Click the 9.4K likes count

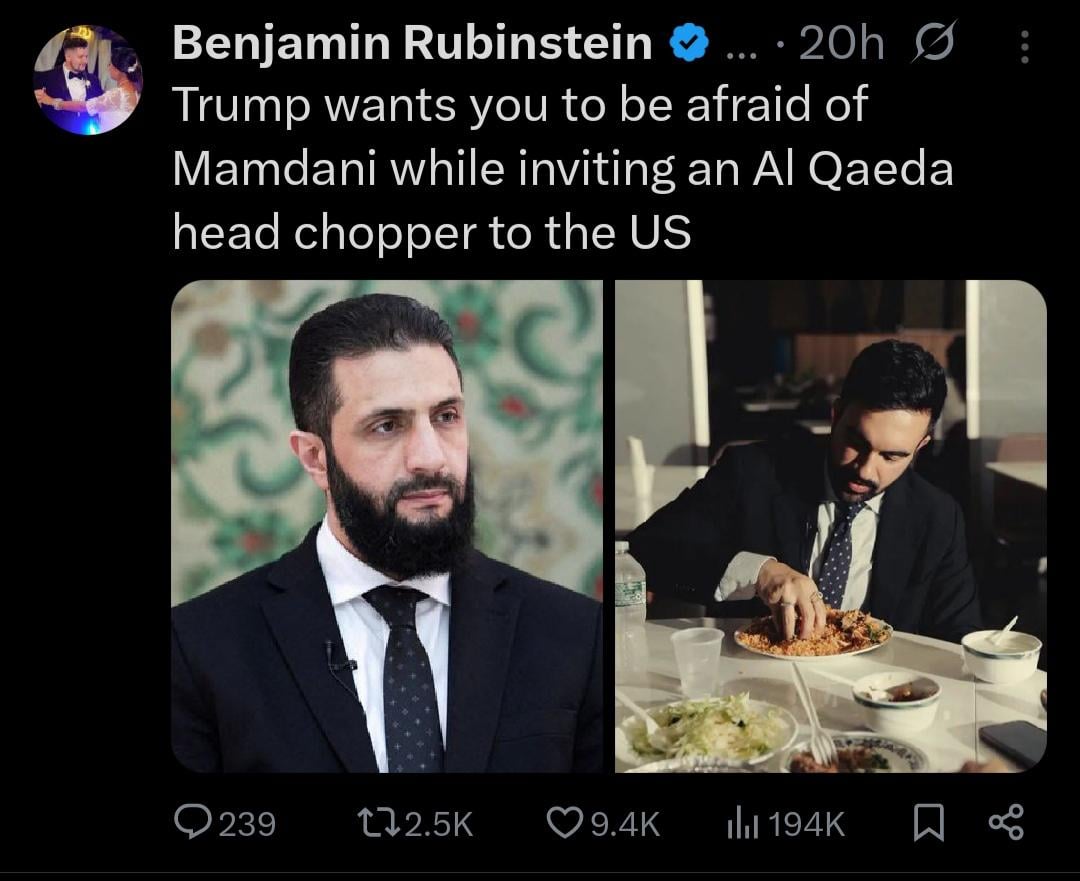(x=625, y=824)
